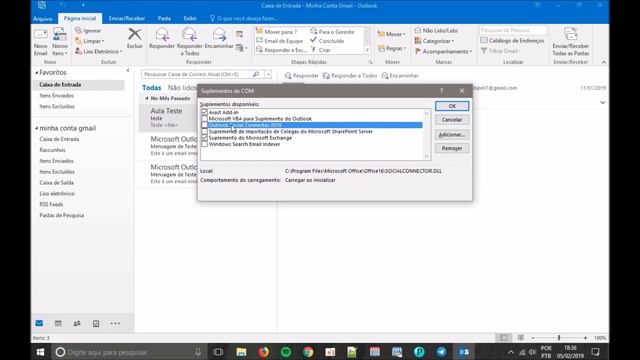
Task: Open the Acompanhamento flag dropdown
Action: pos(443,51)
